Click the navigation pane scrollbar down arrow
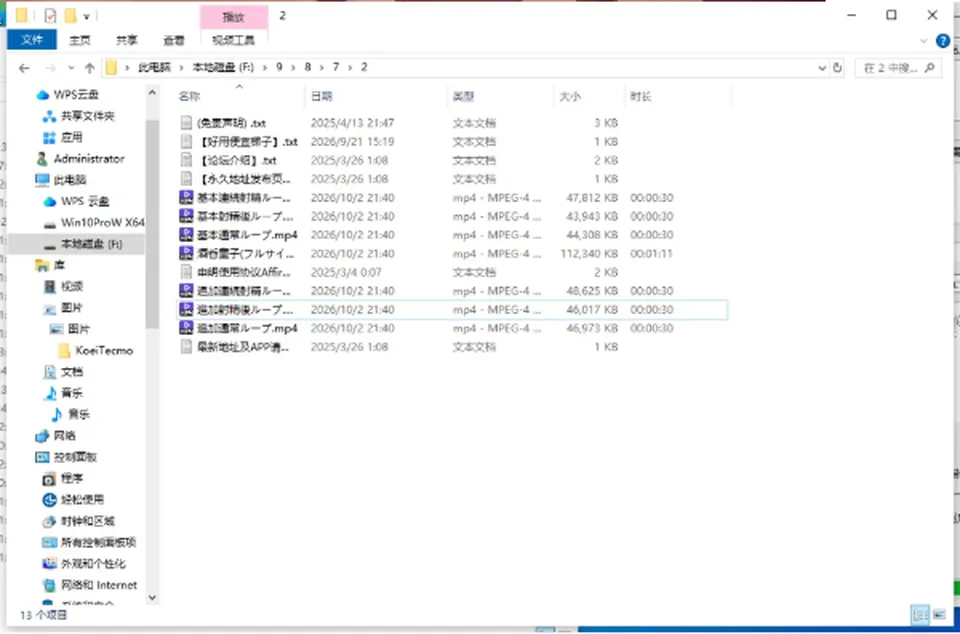The width and height of the screenshot is (960, 634). [x=152, y=597]
